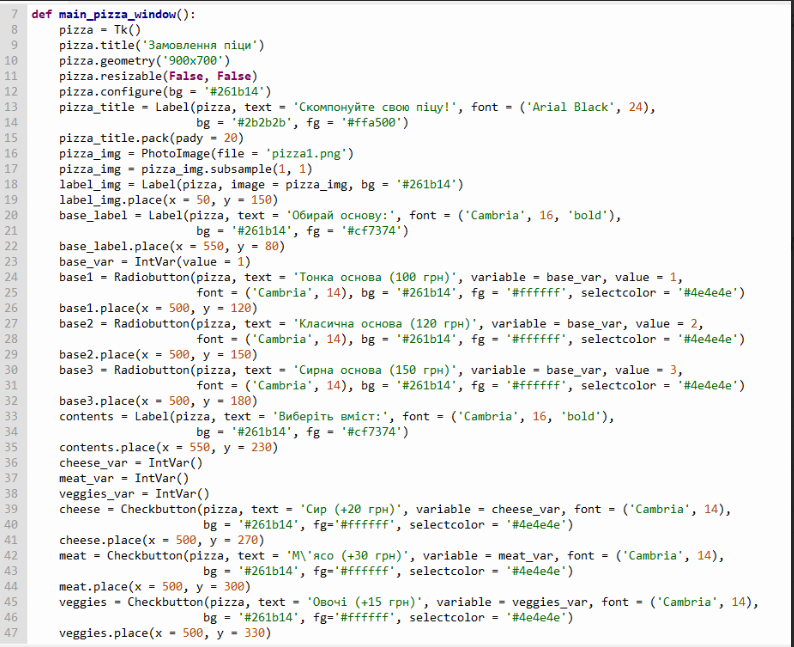
Task: Click contents.place on line 35
Action: 106,448
